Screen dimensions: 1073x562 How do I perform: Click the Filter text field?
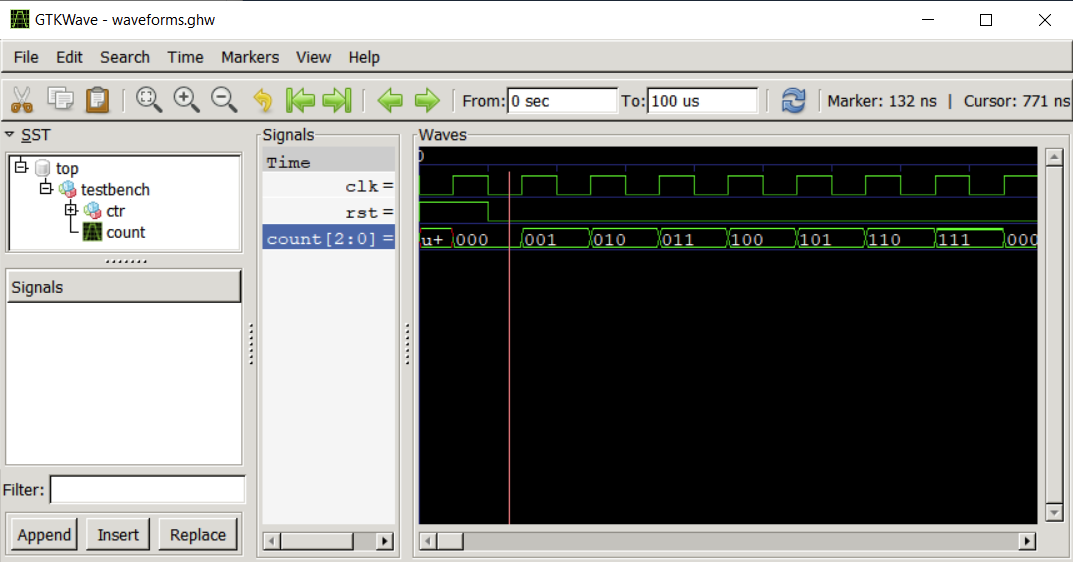(147, 490)
